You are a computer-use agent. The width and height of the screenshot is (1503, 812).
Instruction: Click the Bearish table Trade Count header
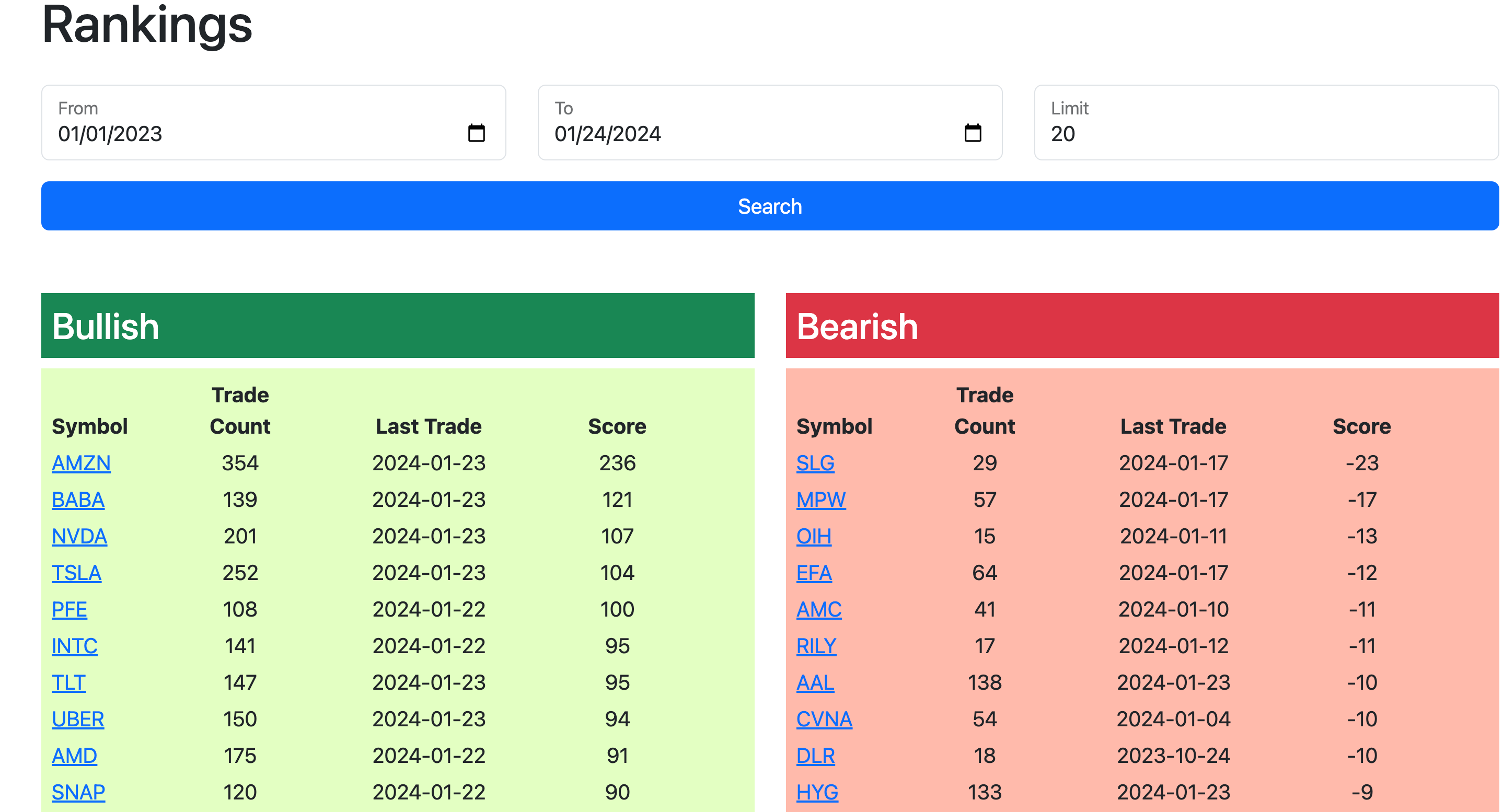[985, 411]
